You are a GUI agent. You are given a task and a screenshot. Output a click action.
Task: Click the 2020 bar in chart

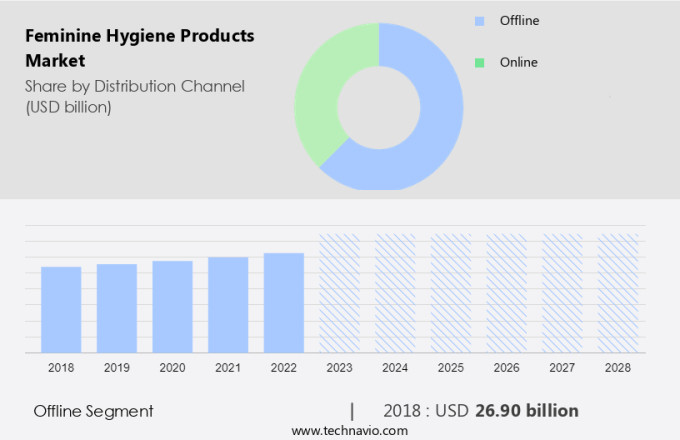click(172, 306)
